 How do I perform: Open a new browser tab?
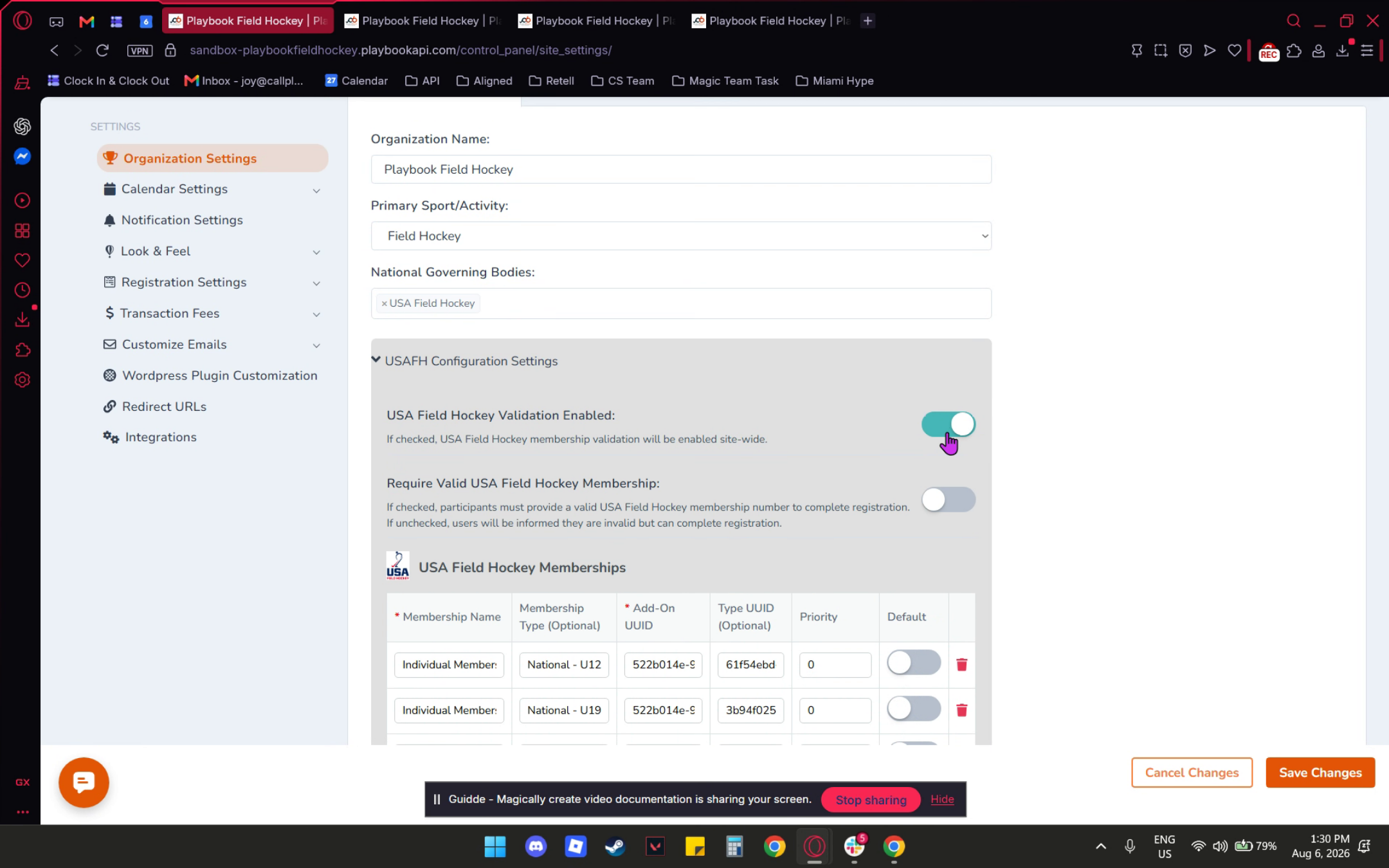[867, 21]
